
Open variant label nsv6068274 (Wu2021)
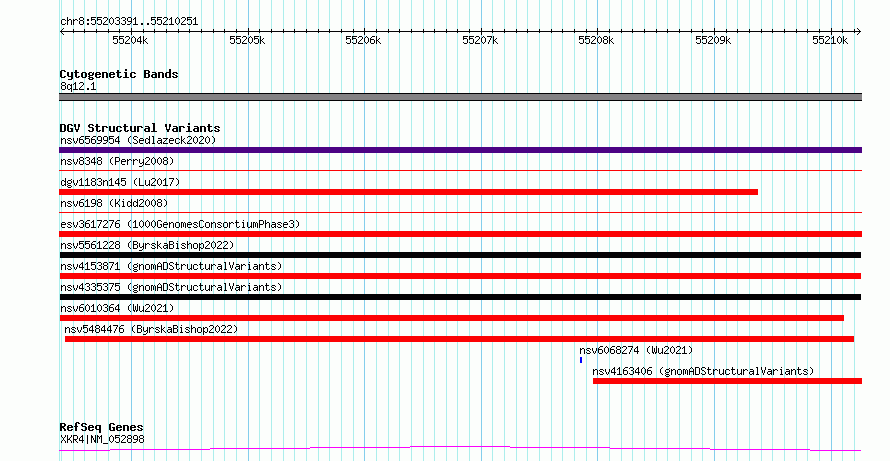point(636,350)
